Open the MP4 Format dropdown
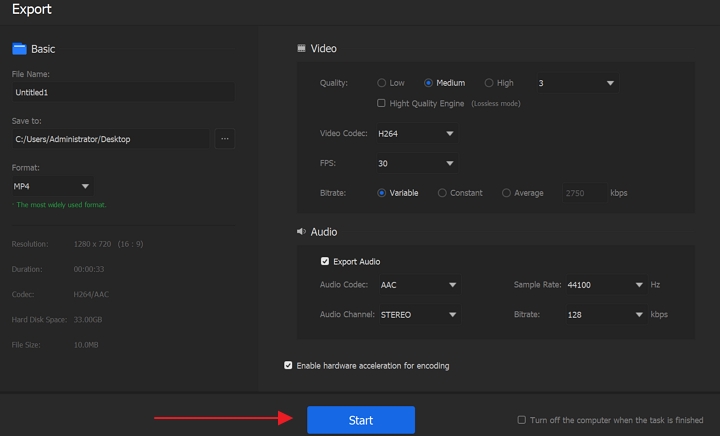This screenshot has height=436, width=720. 52,186
